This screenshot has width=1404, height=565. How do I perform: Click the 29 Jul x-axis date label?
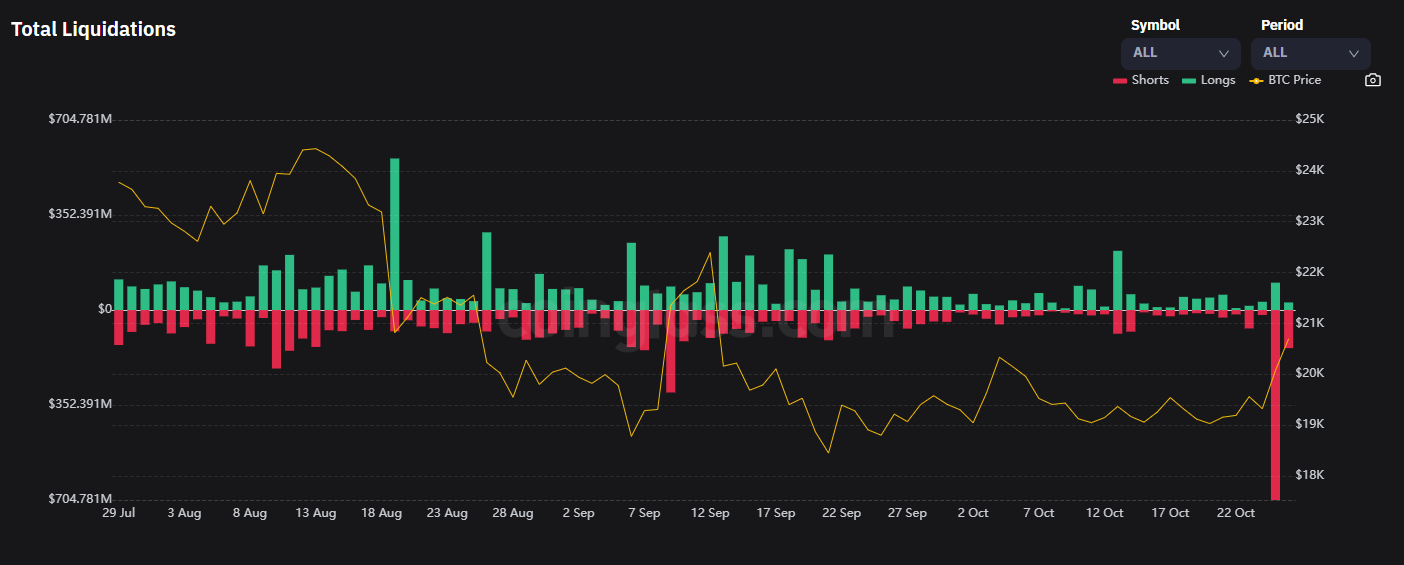(x=119, y=513)
